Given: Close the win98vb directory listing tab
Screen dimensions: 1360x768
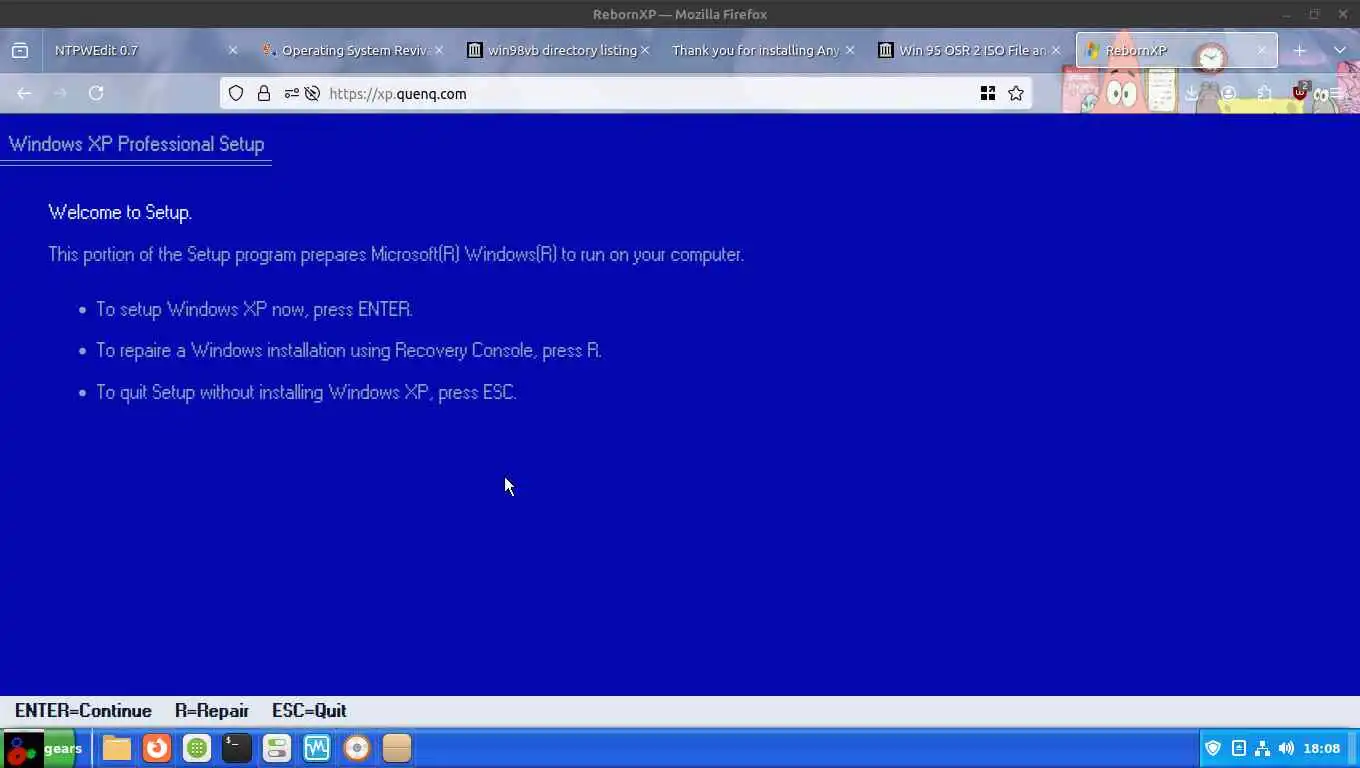Looking at the screenshot, I should pos(645,50).
